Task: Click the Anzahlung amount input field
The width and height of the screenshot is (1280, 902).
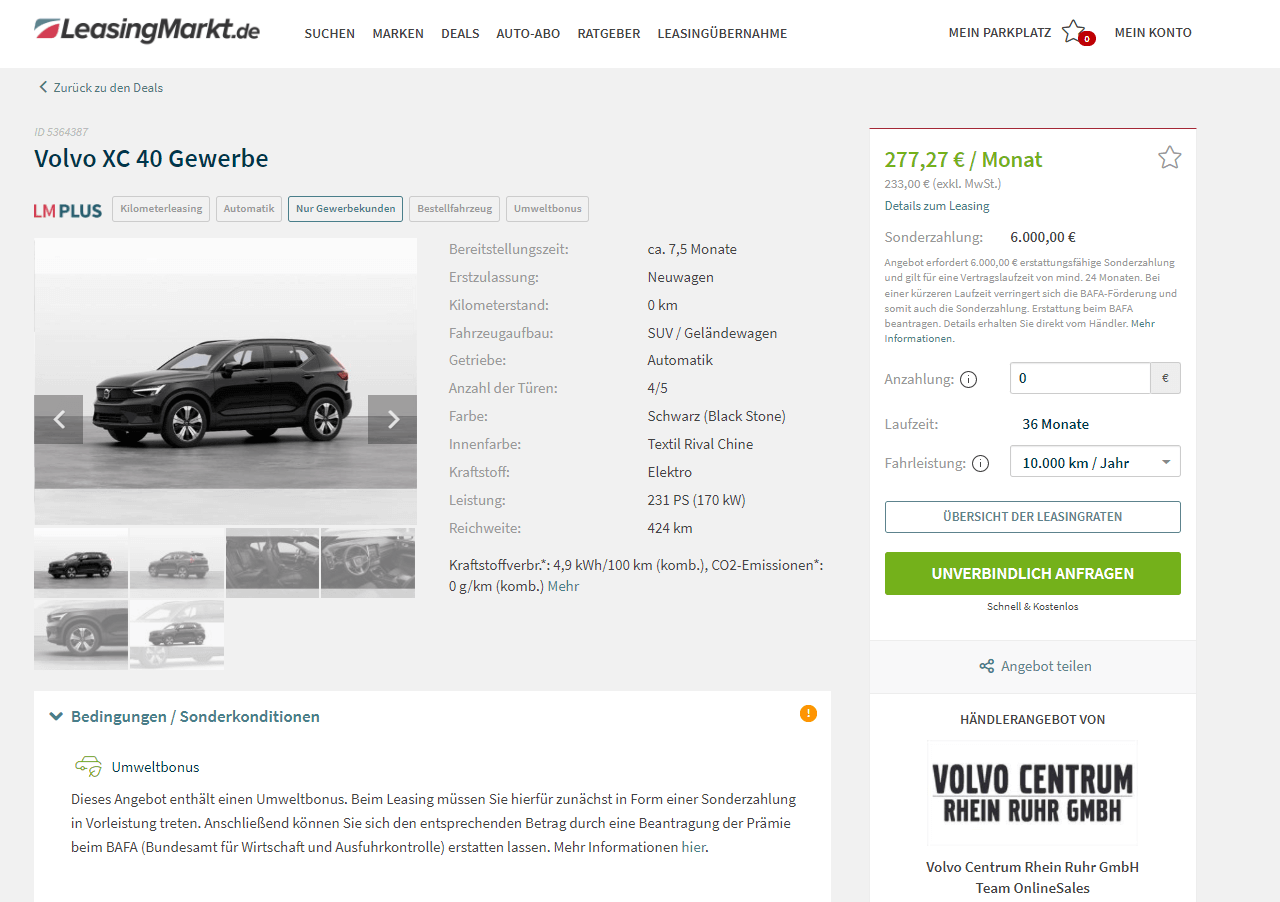Action: point(1080,379)
